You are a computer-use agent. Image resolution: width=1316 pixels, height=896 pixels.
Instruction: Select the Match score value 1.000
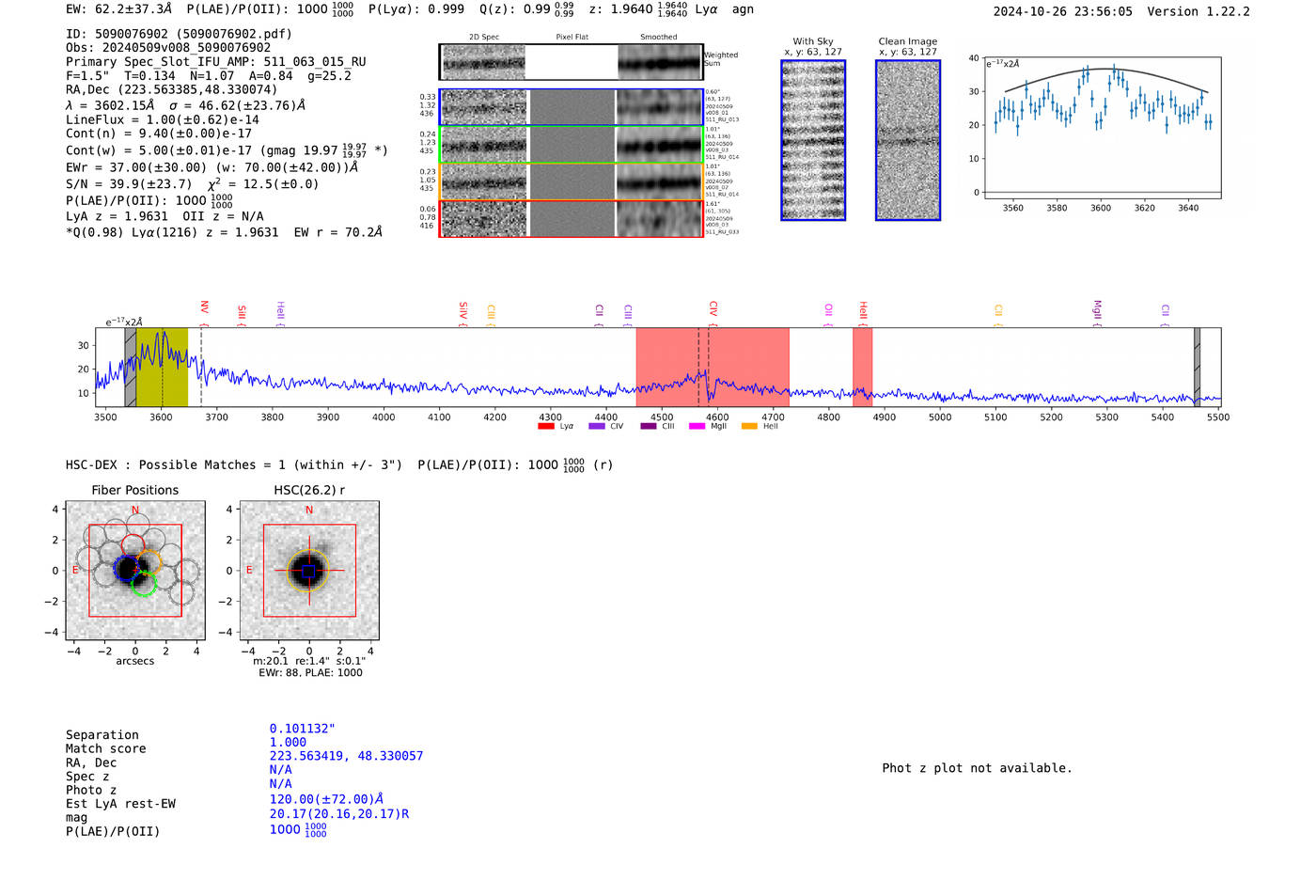288,743
